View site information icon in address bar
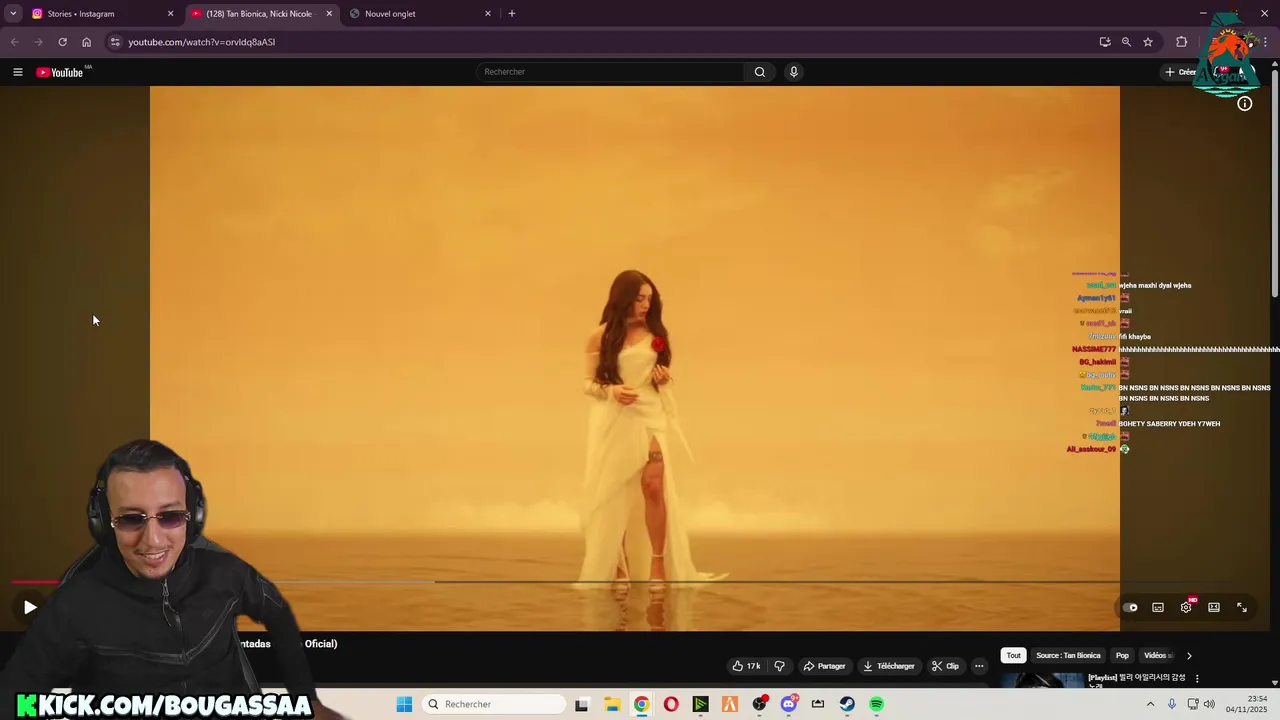Image resolution: width=1280 pixels, height=720 pixels. click(115, 42)
